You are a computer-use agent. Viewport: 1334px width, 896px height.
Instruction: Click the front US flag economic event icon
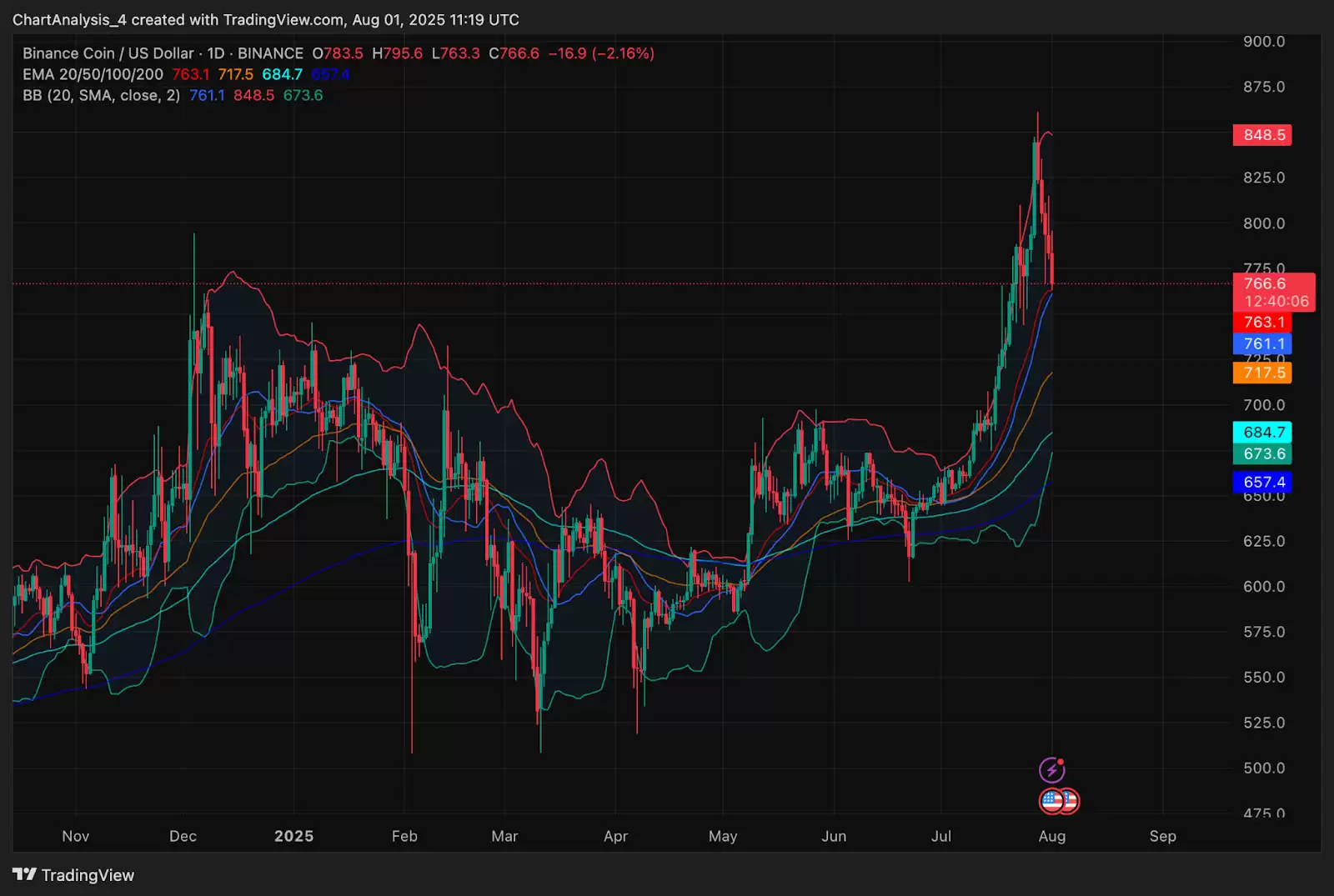(x=1053, y=802)
